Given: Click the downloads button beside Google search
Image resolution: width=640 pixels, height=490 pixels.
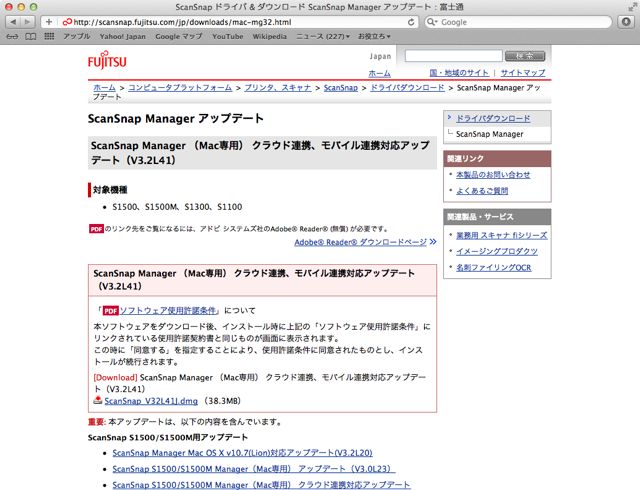Looking at the screenshot, I should point(626,22).
